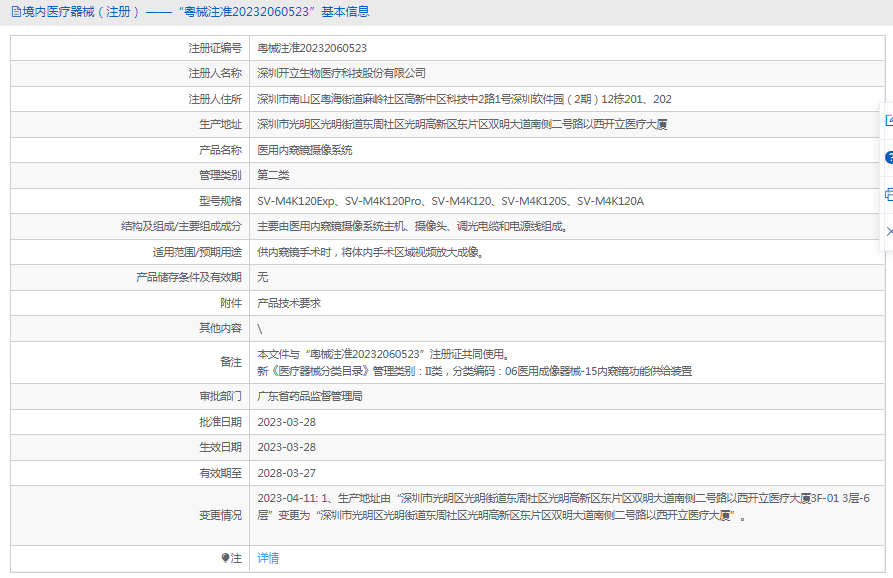Viewport: 893px width, 578px height.
Task: Click the expiry date 2028-03-27
Action: click(286, 473)
